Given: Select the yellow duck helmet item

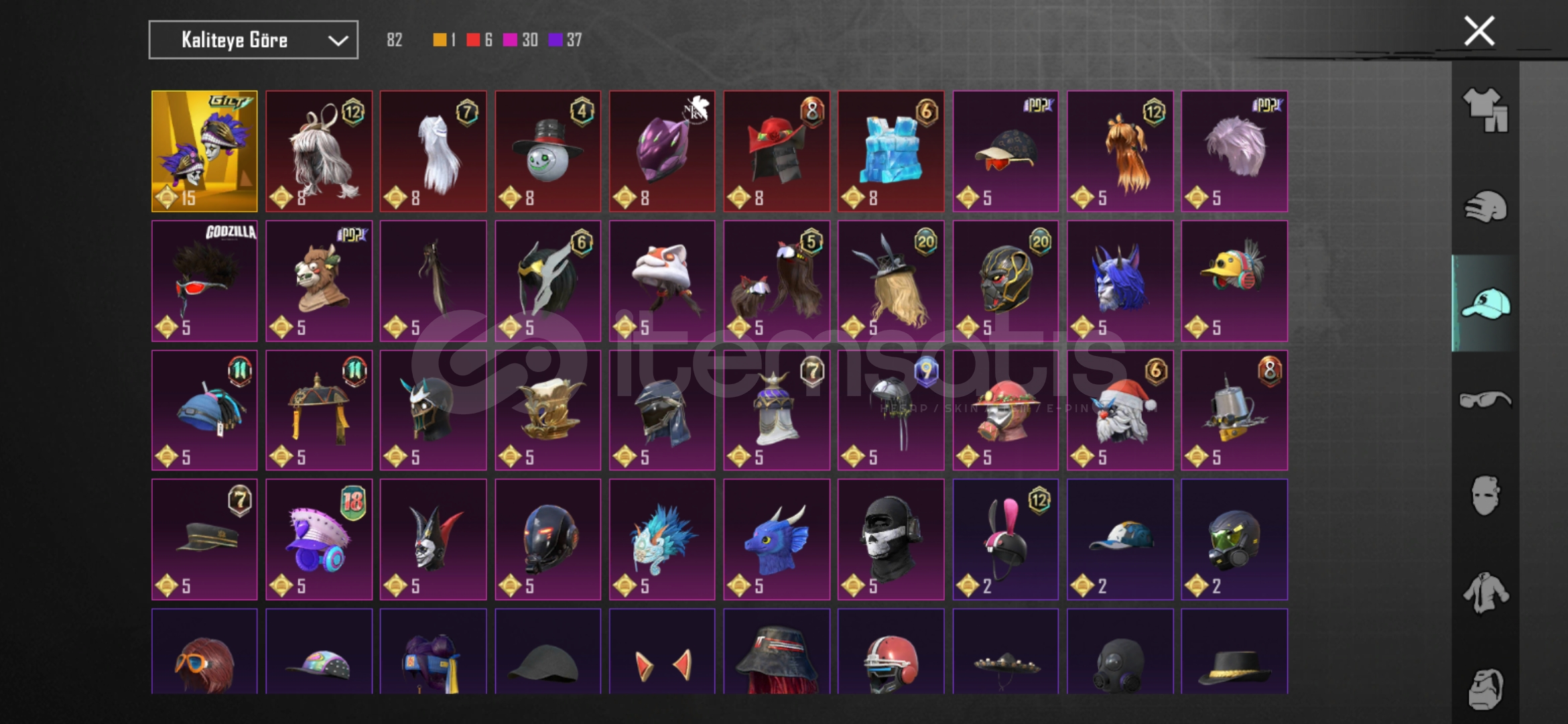Looking at the screenshot, I should (x=1234, y=281).
